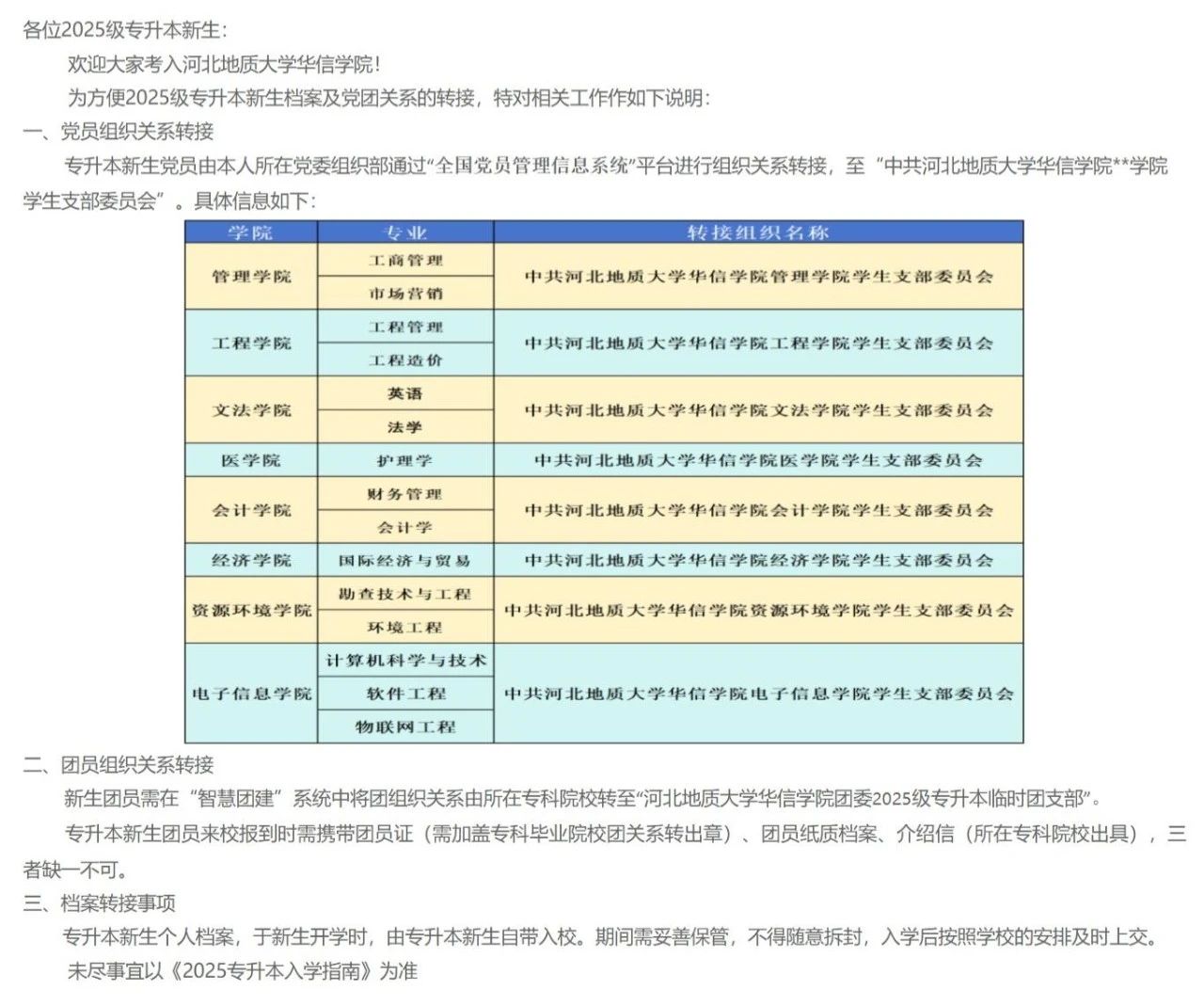The width and height of the screenshot is (1204, 1006).
Task: Select the 工程造价 major cell
Action: pyautogui.click(x=405, y=360)
